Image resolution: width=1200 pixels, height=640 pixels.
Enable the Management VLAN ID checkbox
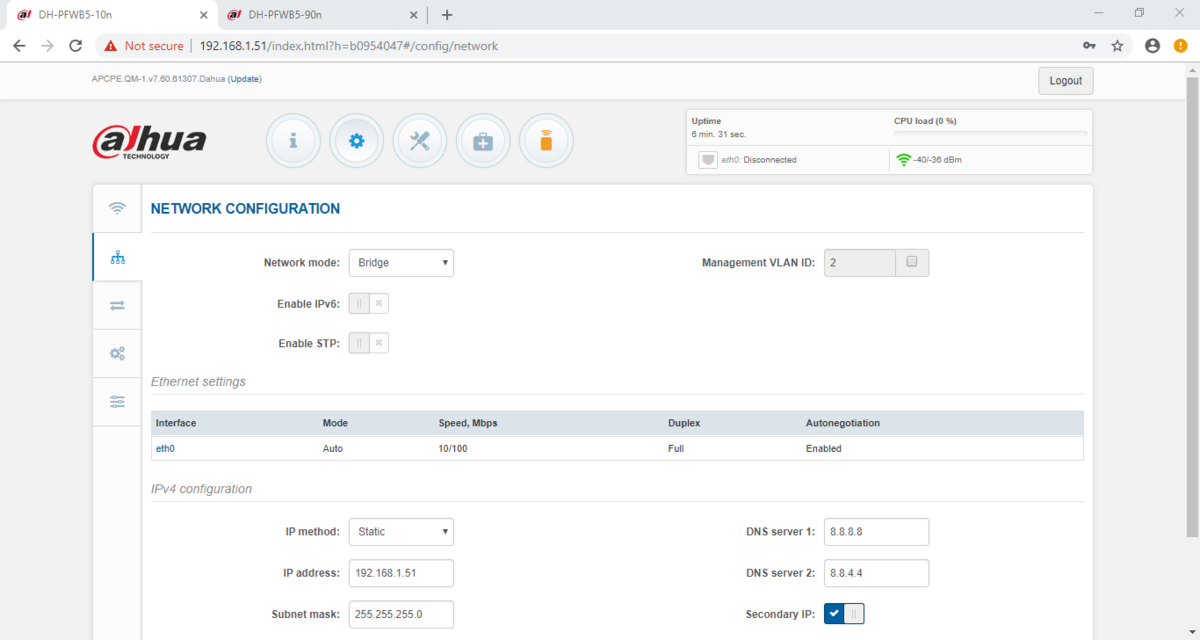point(911,262)
